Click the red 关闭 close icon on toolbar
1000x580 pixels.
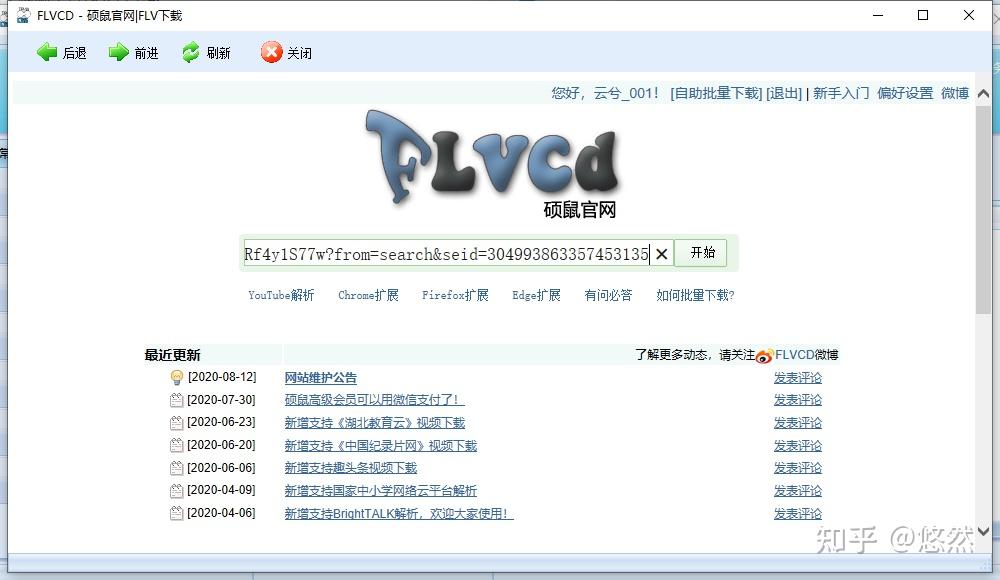[x=271, y=53]
